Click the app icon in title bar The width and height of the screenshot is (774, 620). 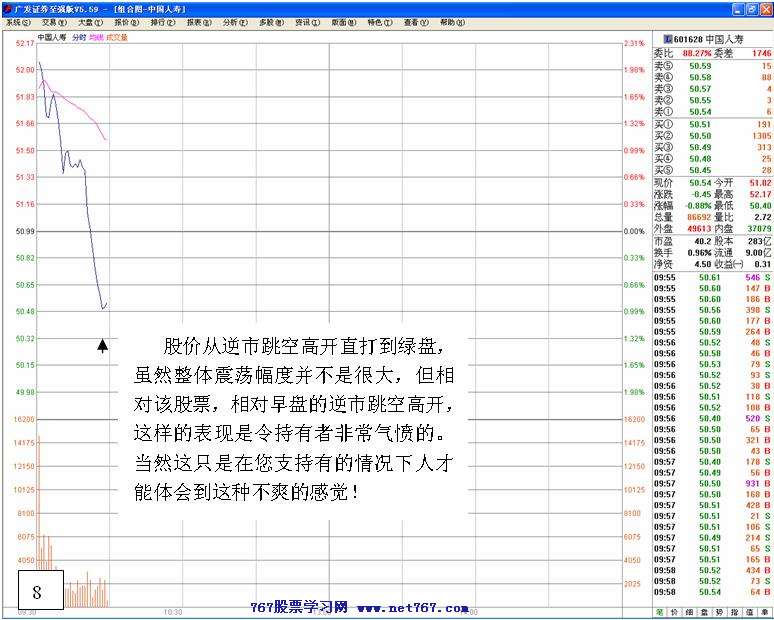coord(6,7)
